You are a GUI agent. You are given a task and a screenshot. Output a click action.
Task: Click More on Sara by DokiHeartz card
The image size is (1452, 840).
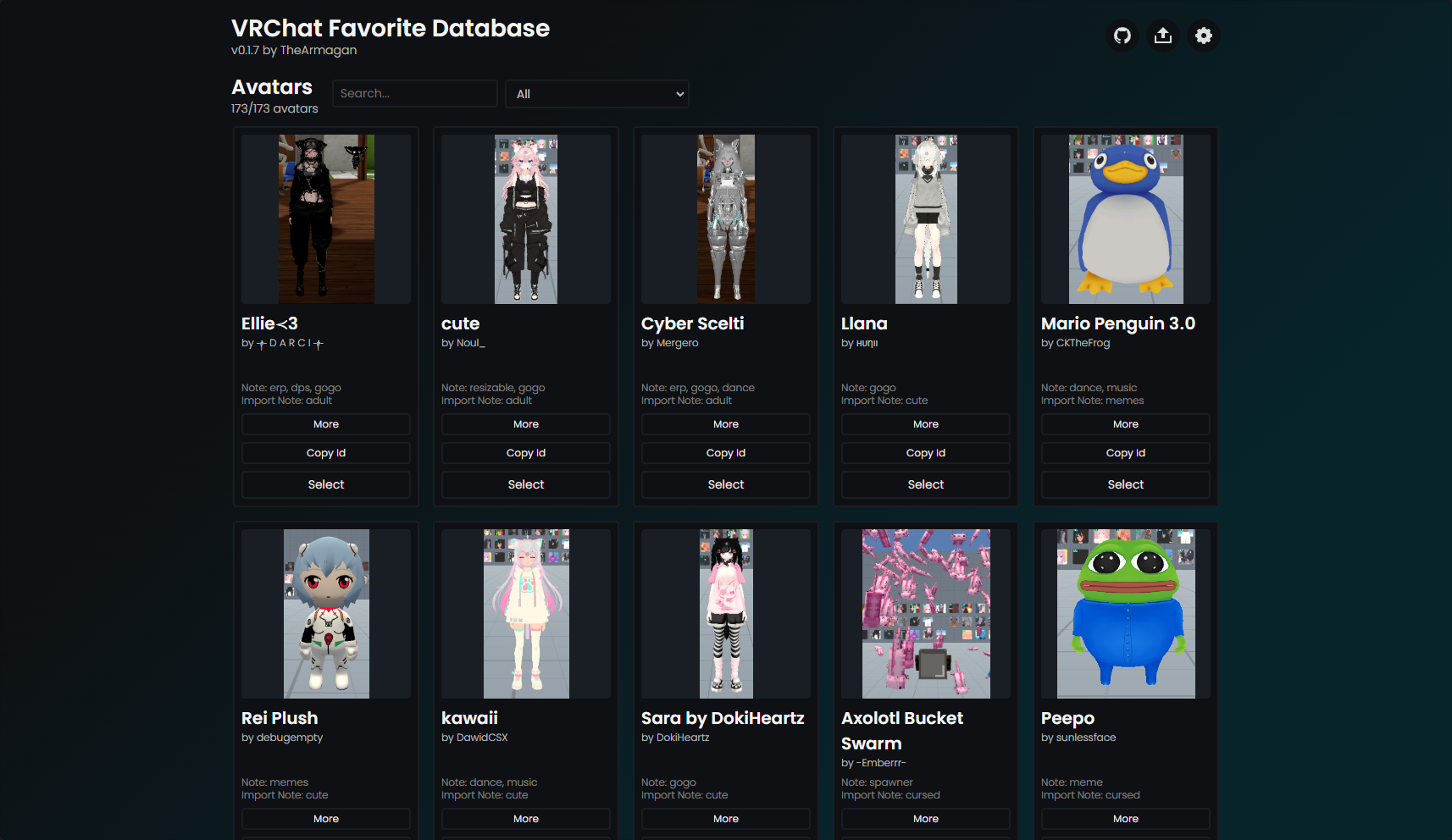click(x=726, y=819)
